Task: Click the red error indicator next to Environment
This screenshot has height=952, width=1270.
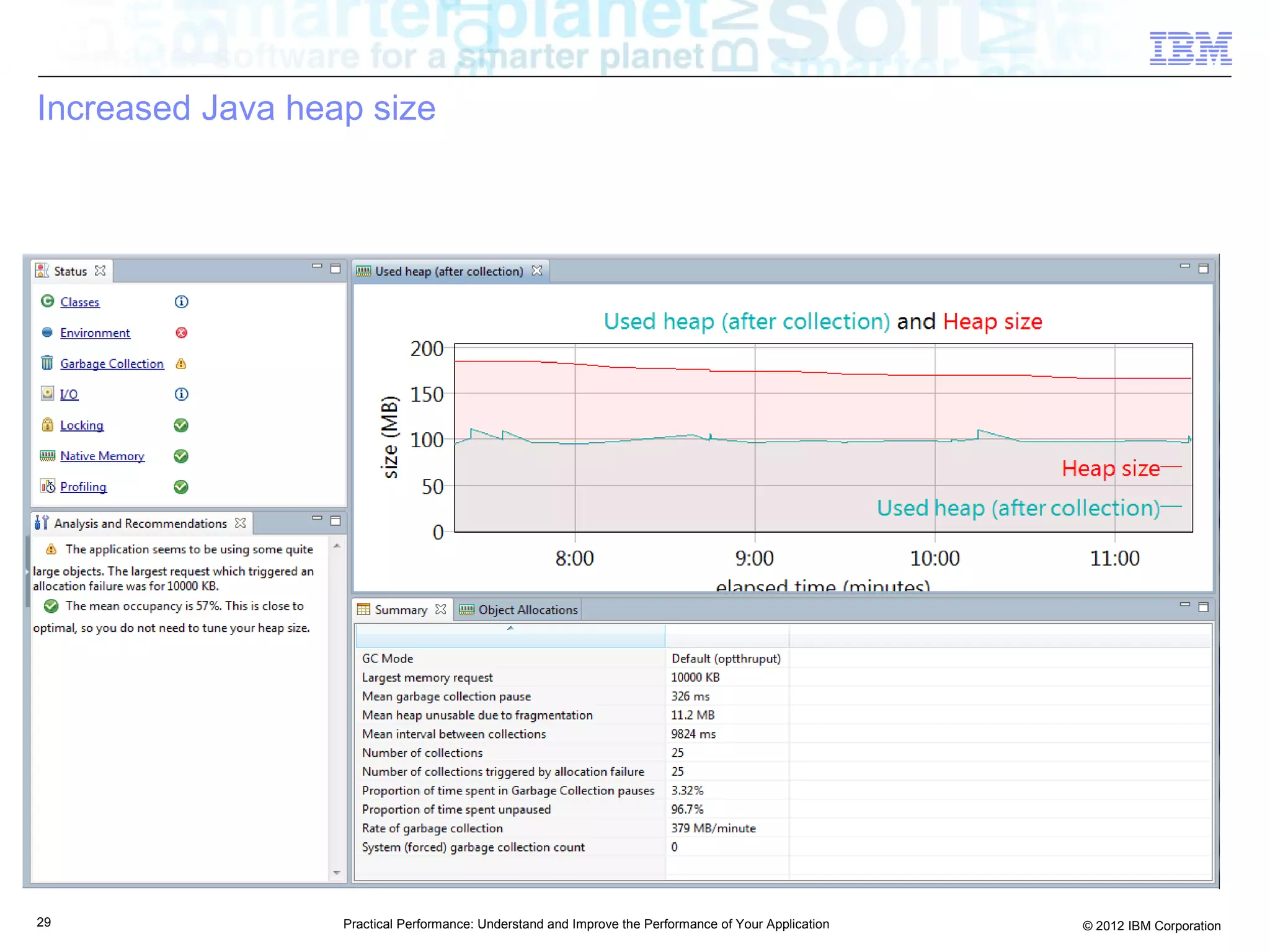Action: pos(181,333)
